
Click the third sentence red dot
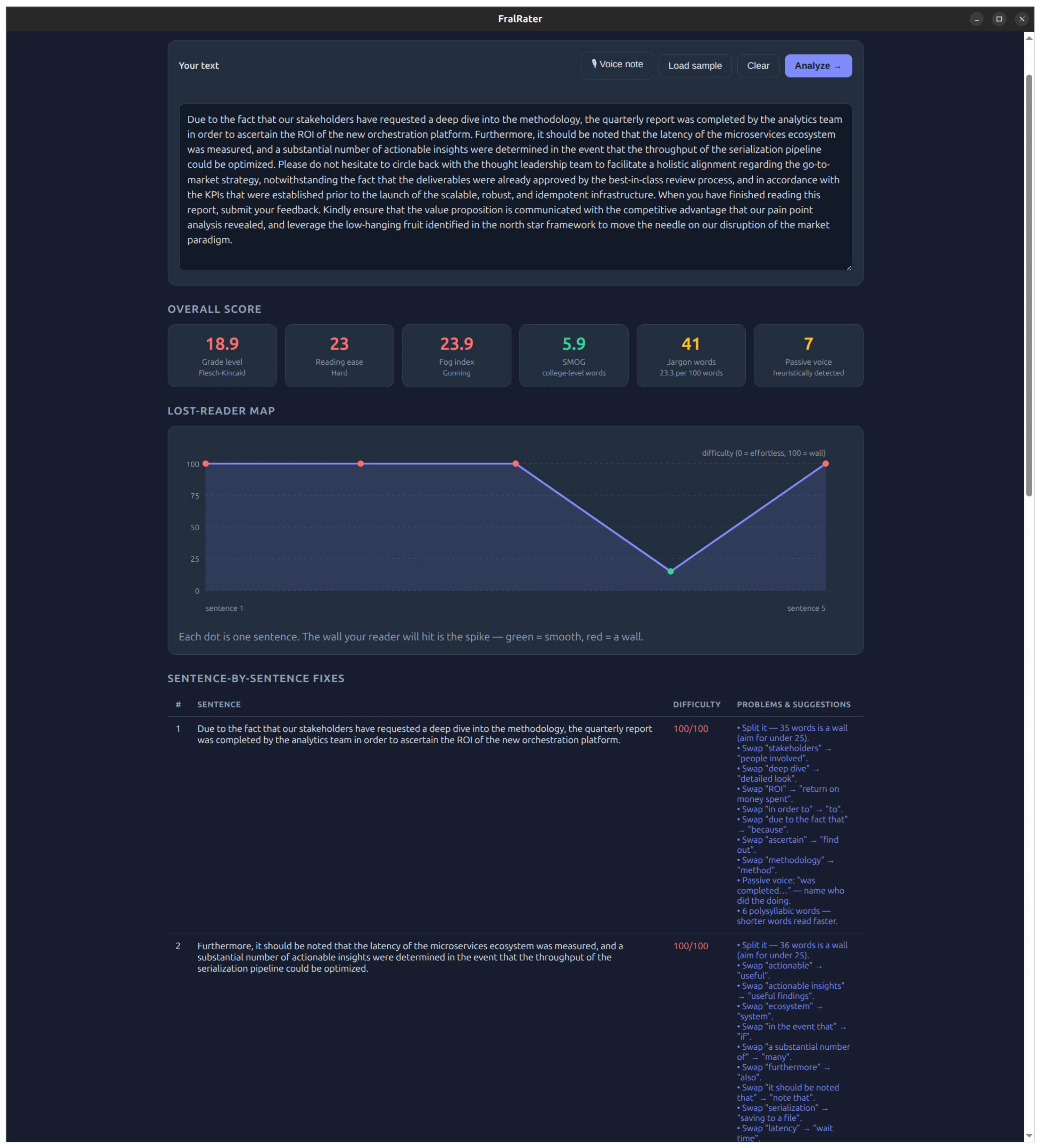(515, 464)
